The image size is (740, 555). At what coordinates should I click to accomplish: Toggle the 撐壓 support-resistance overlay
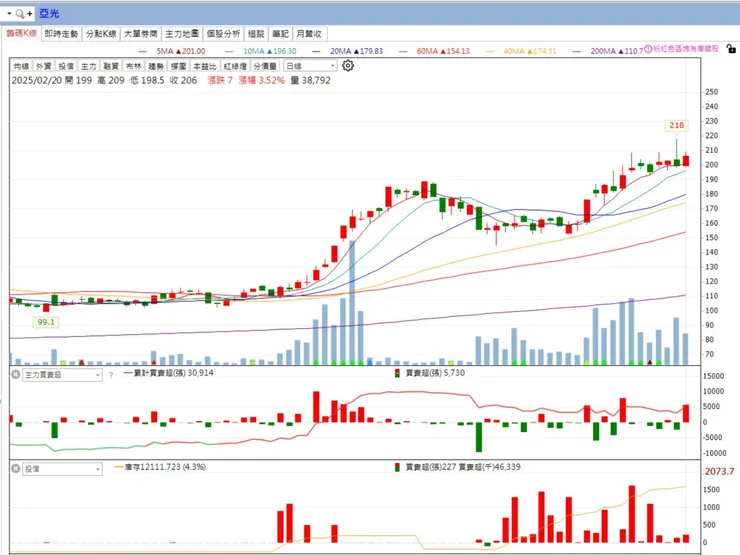[178, 66]
